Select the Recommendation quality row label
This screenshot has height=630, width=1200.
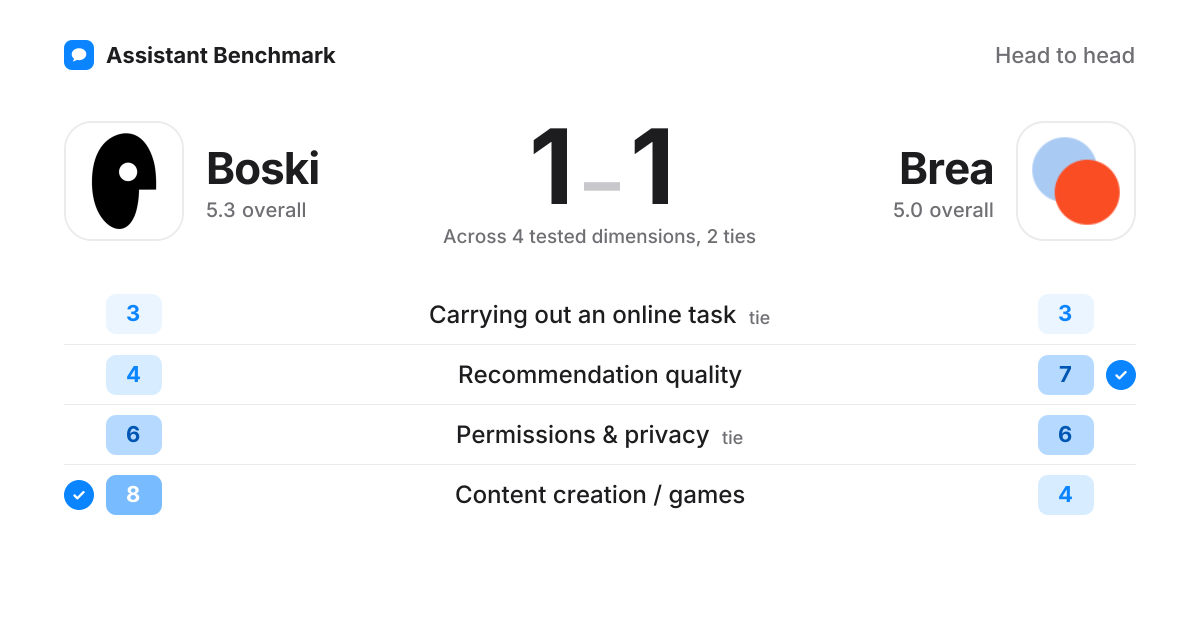click(600, 375)
